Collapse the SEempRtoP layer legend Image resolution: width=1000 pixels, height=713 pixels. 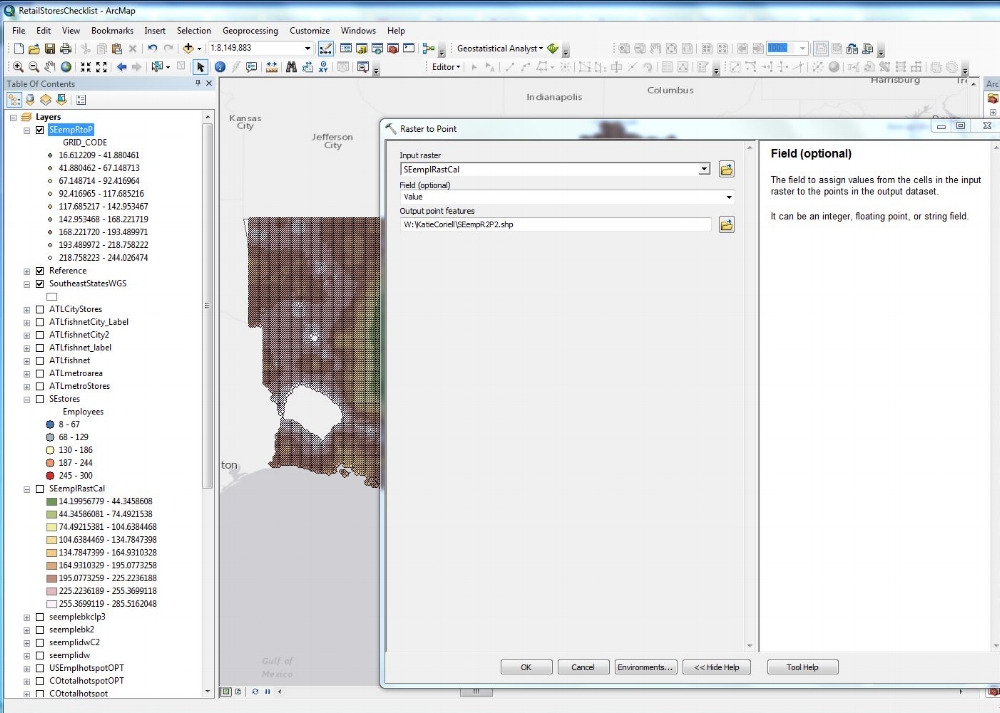27,130
